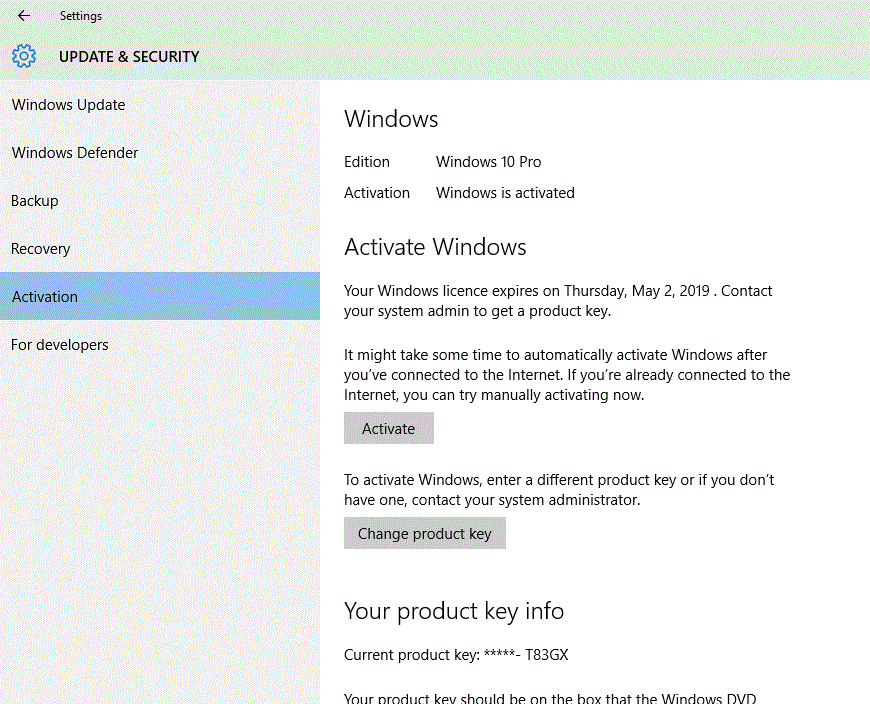This screenshot has height=704, width=870.
Task: Click the Settings gear icon
Action: point(24,56)
